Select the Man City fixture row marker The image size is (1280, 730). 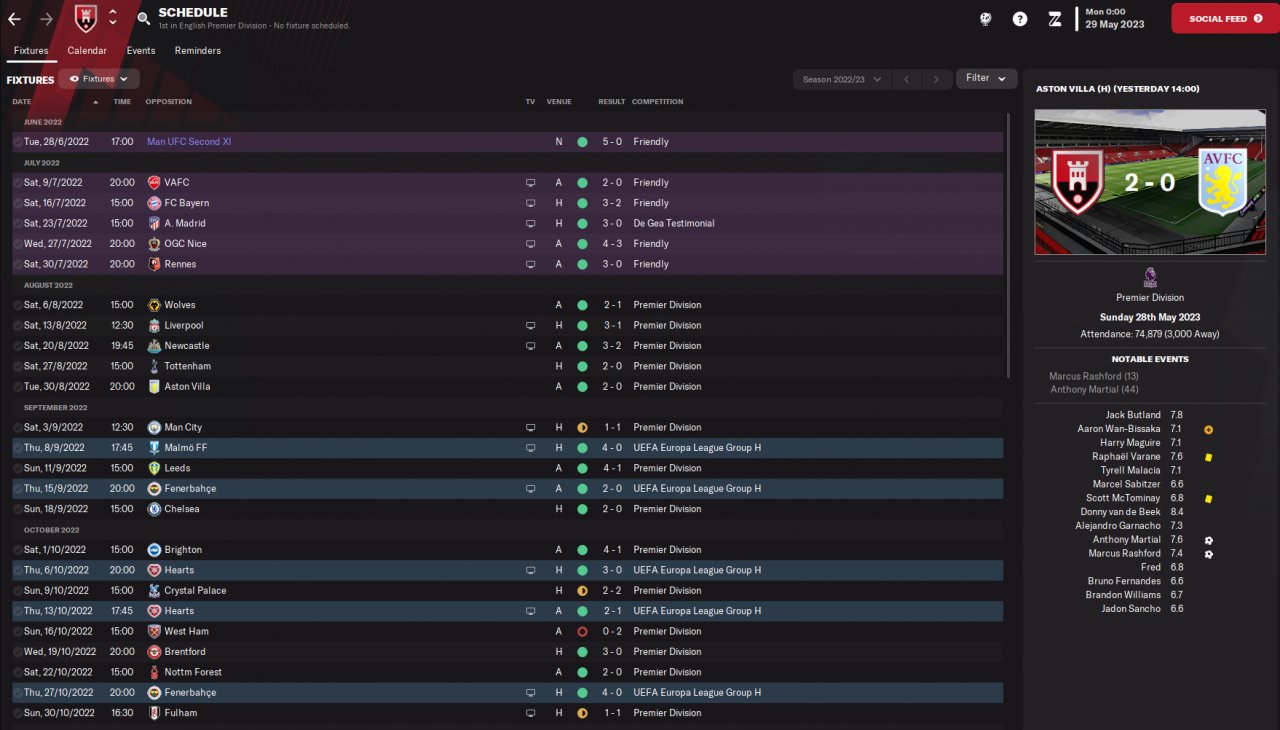click(x=18, y=428)
